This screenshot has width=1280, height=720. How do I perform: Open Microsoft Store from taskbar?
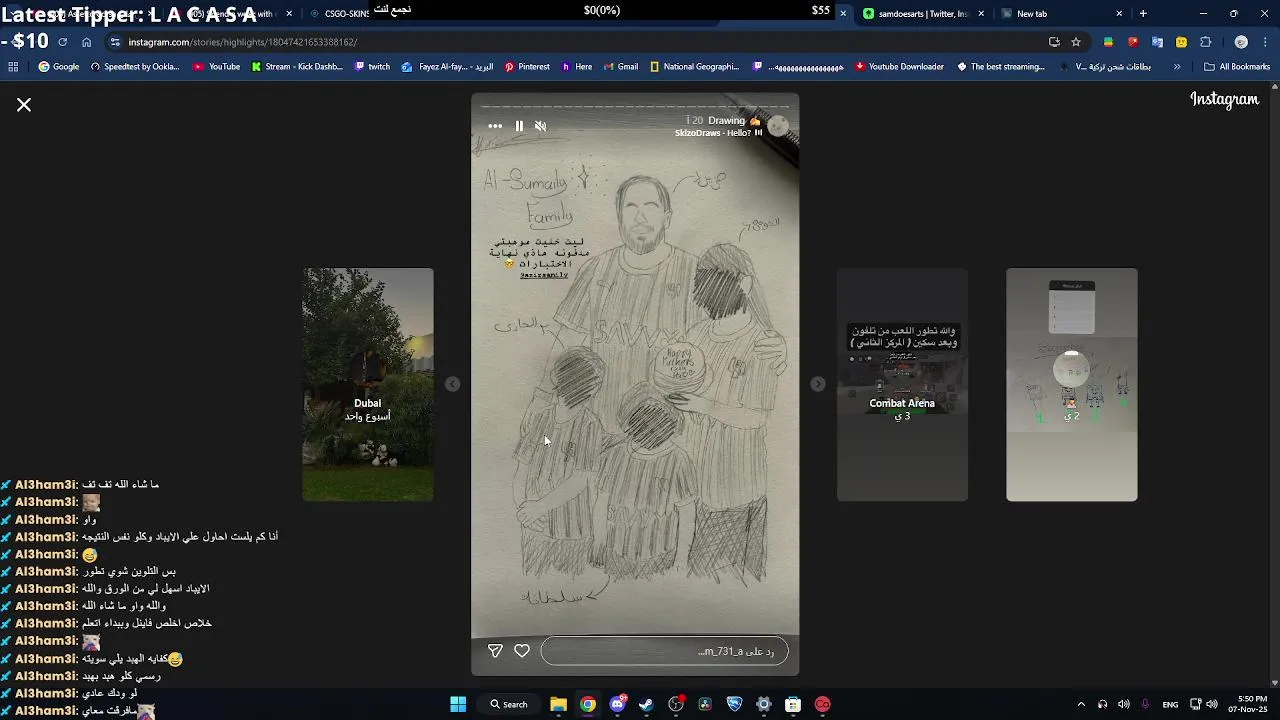(x=793, y=704)
